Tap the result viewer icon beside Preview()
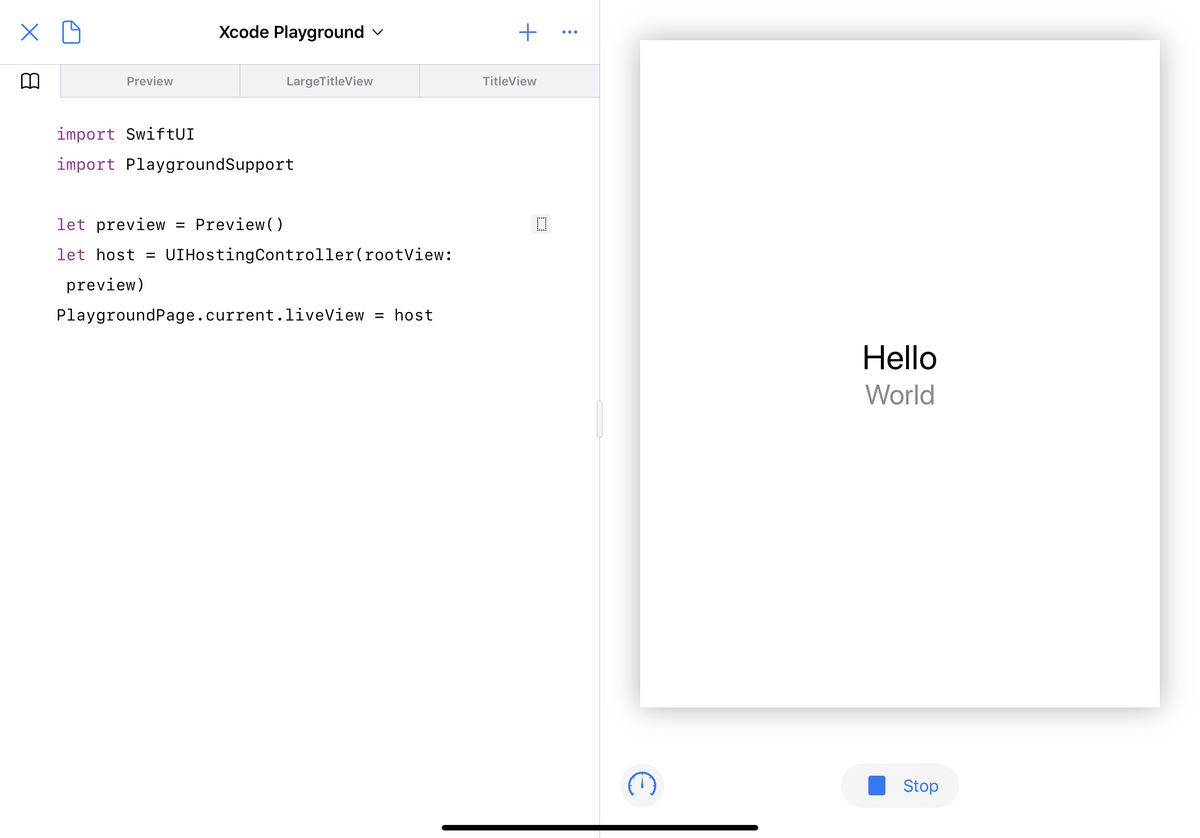 542,224
